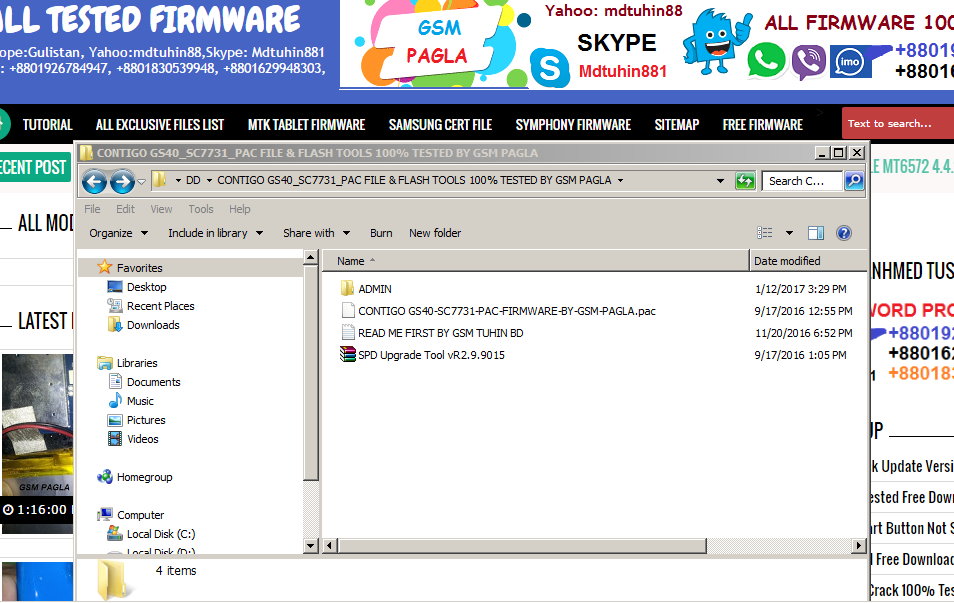Refresh the folder with the green arrows button
Screen dimensions: 954x603
coord(745,181)
